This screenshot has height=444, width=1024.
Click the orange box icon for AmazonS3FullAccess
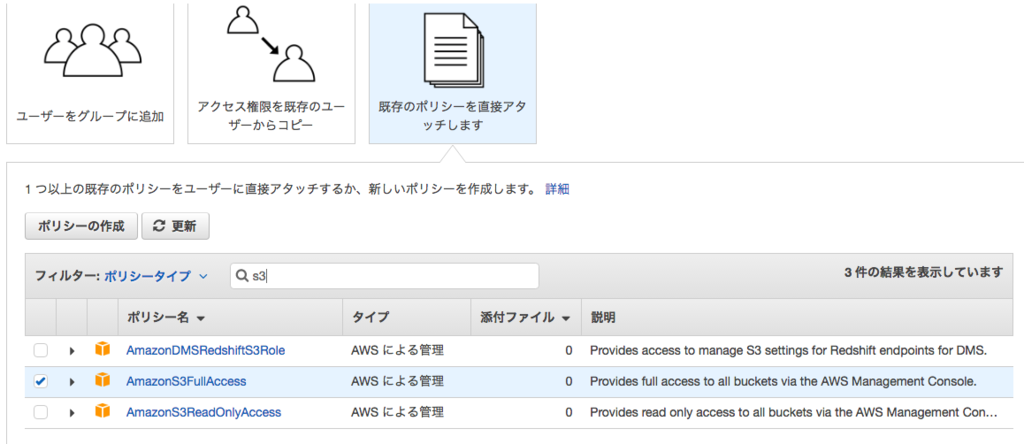click(103, 381)
